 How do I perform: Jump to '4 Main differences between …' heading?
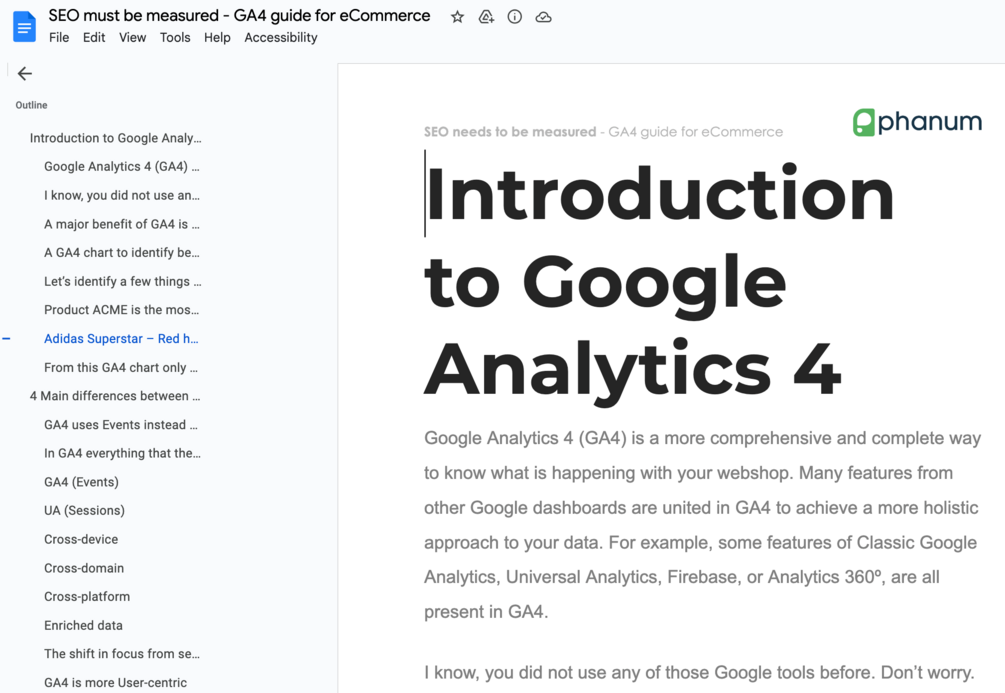pos(115,396)
